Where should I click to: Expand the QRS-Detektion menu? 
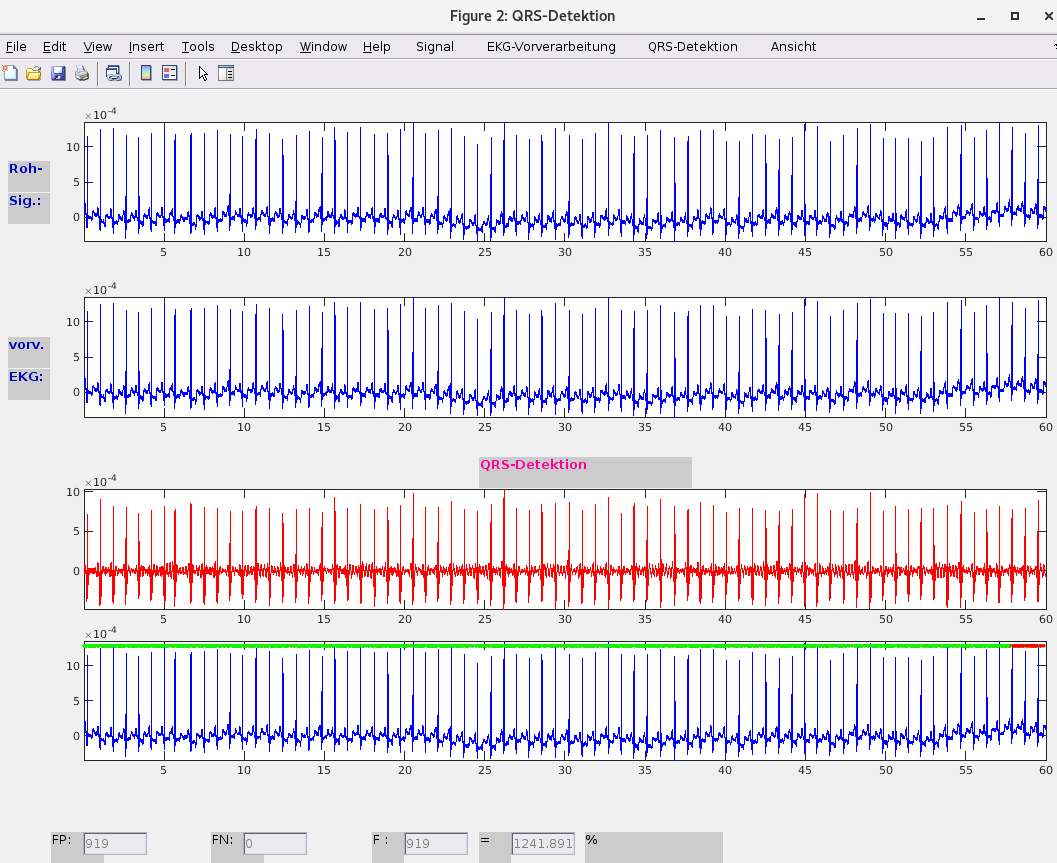(x=692, y=47)
